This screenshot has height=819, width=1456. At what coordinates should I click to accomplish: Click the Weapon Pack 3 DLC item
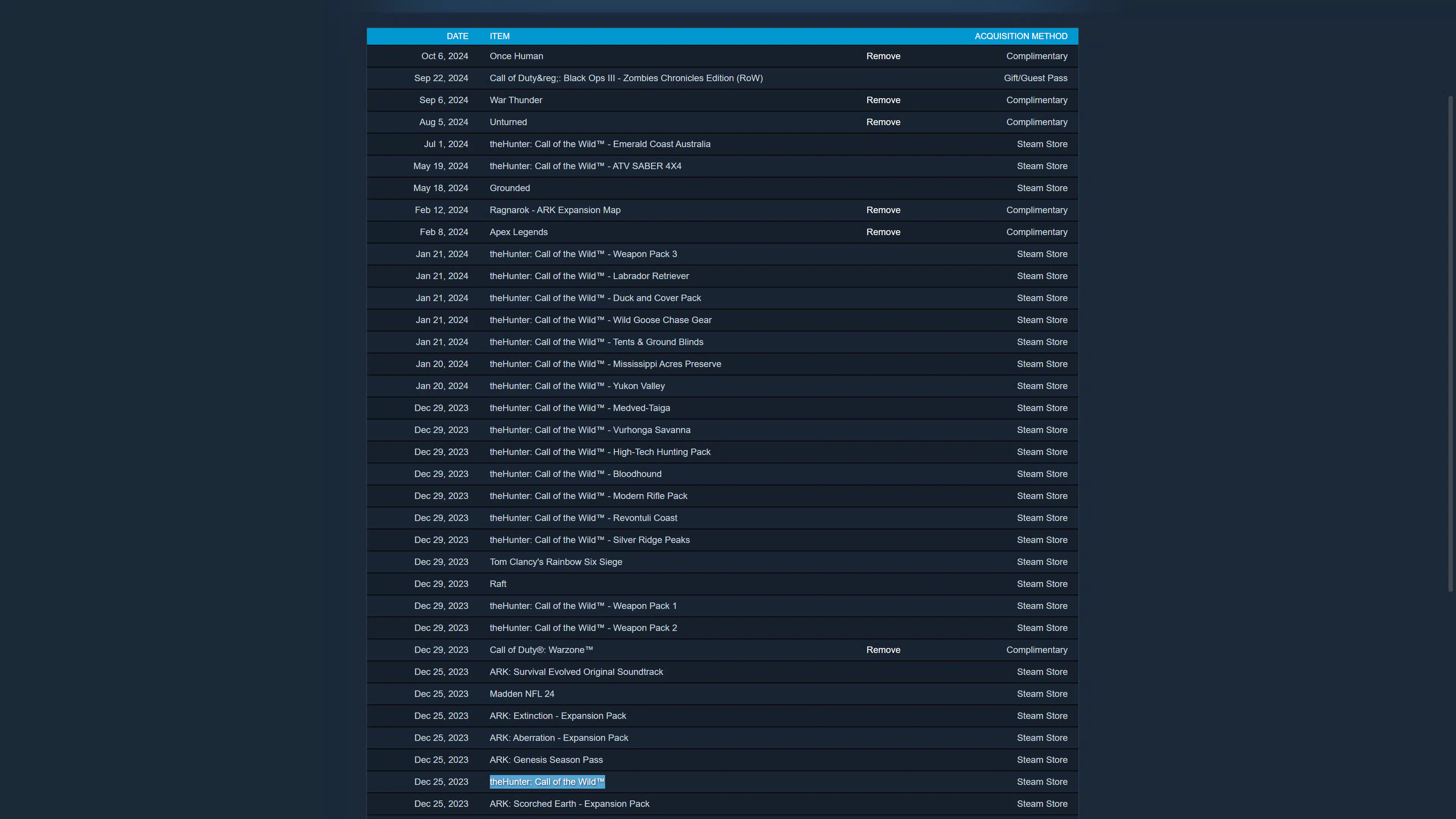[583, 254]
